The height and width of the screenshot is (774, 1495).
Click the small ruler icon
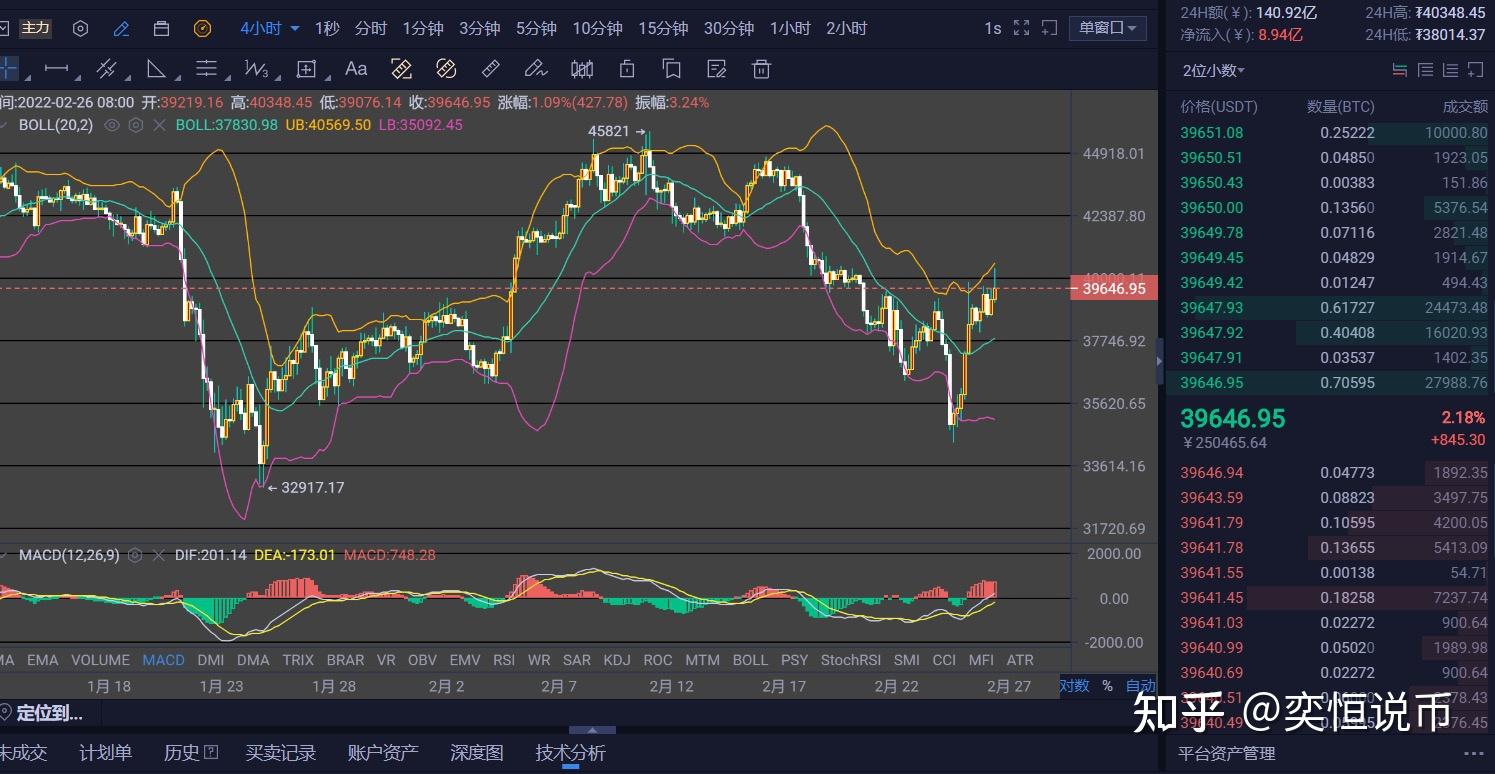click(491, 69)
